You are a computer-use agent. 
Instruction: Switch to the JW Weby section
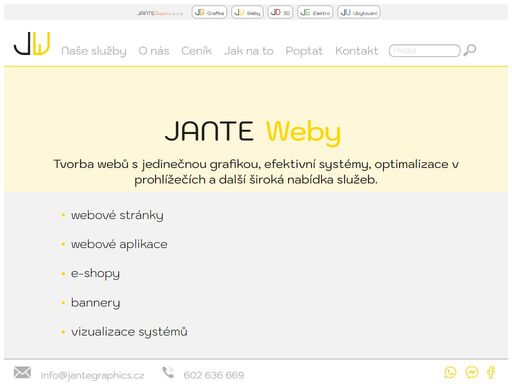(x=247, y=12)
